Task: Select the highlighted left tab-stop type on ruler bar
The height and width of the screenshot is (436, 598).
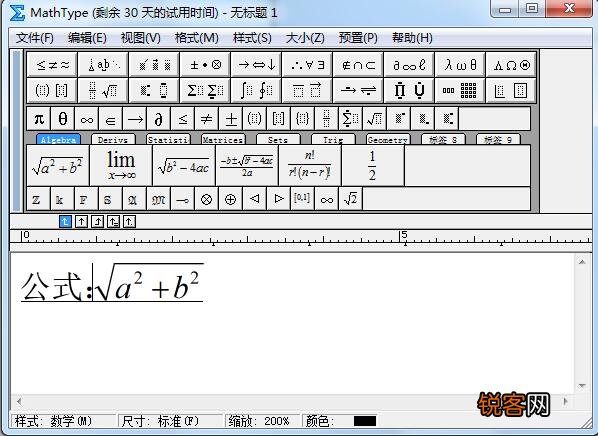Action: click(x=66, y=222)
